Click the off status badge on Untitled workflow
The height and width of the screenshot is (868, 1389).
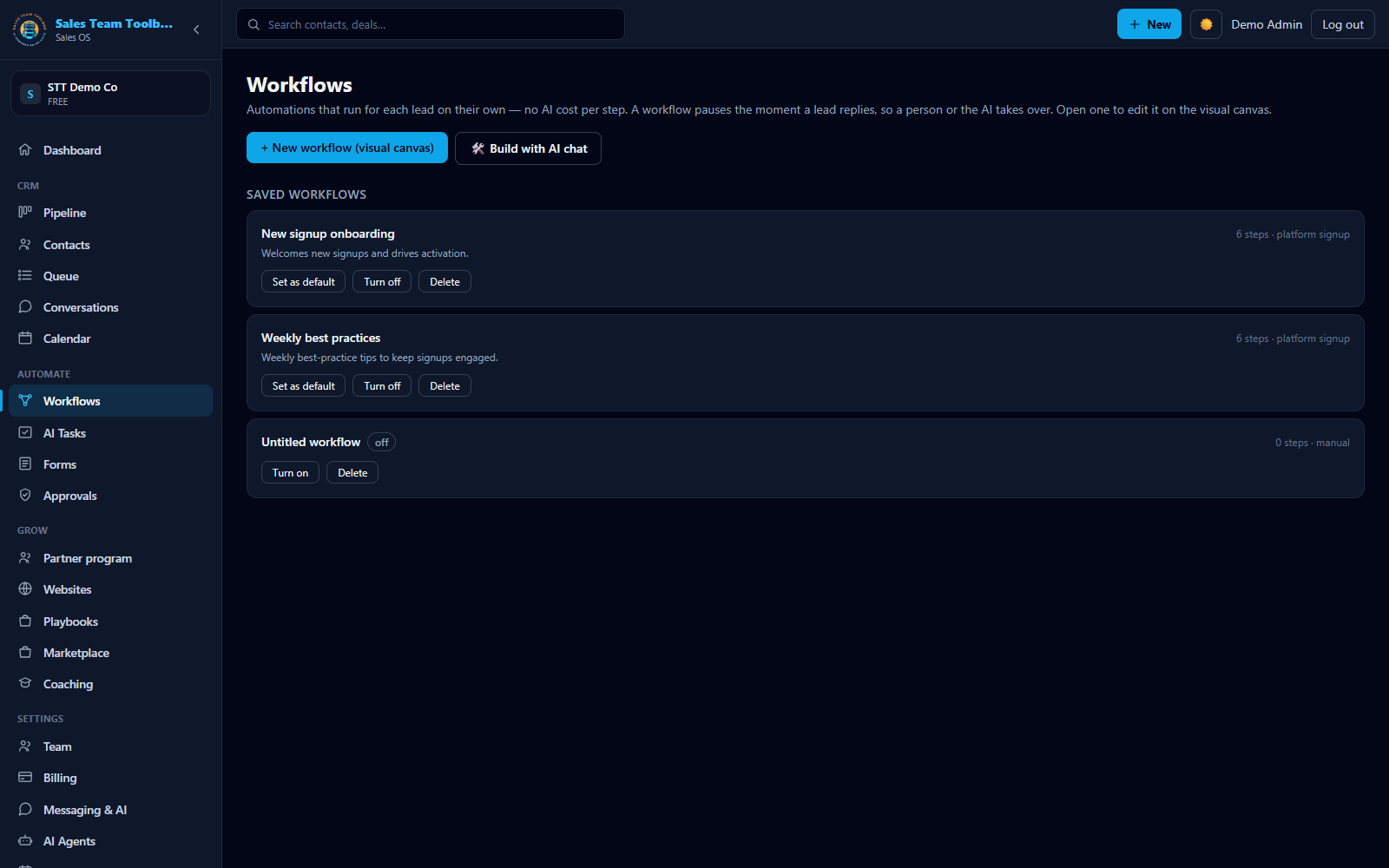(x=381, y=442)
